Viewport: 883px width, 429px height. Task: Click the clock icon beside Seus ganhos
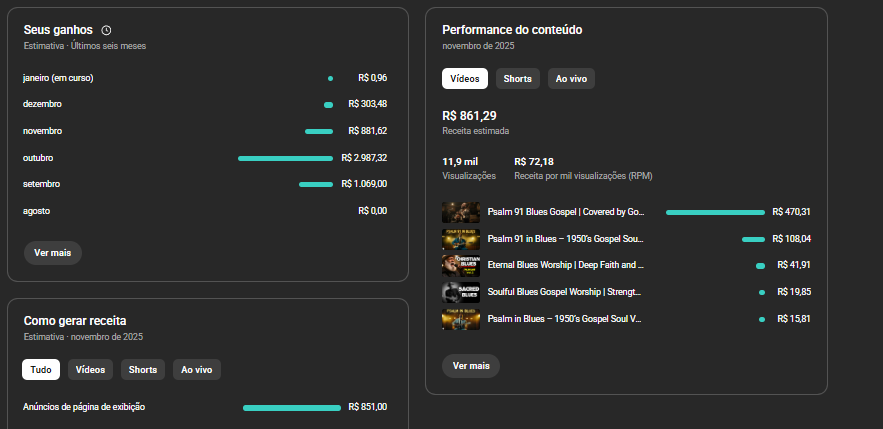click(x=106, y=31)
